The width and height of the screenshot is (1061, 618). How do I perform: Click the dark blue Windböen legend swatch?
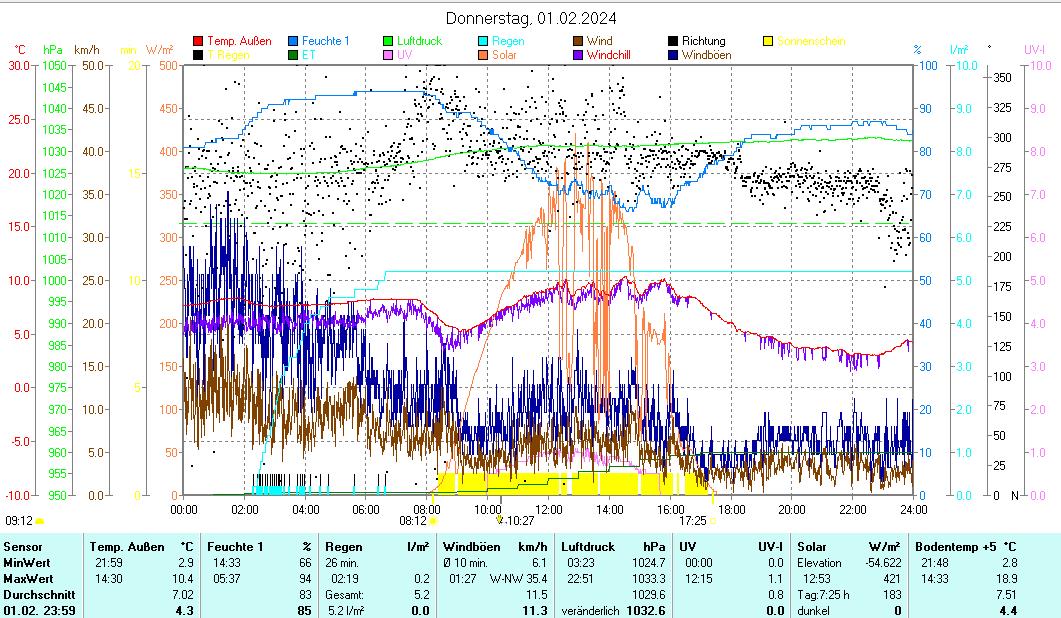click(673, 56)
